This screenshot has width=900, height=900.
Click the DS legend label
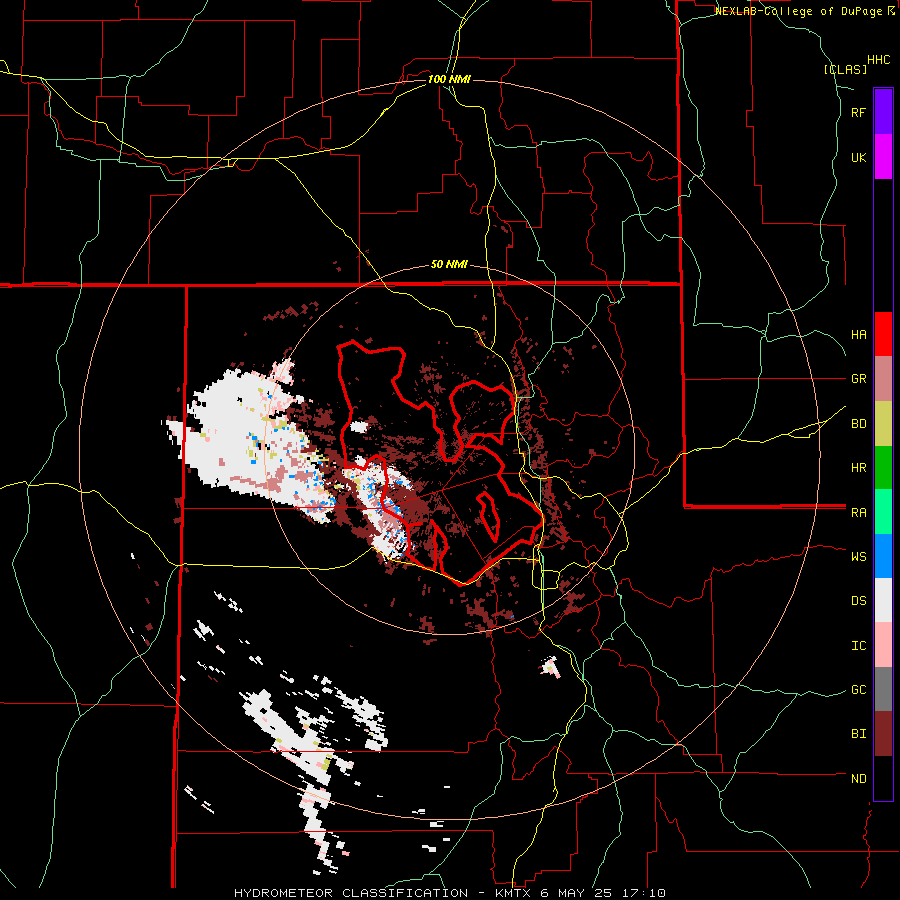coord(858,601)
